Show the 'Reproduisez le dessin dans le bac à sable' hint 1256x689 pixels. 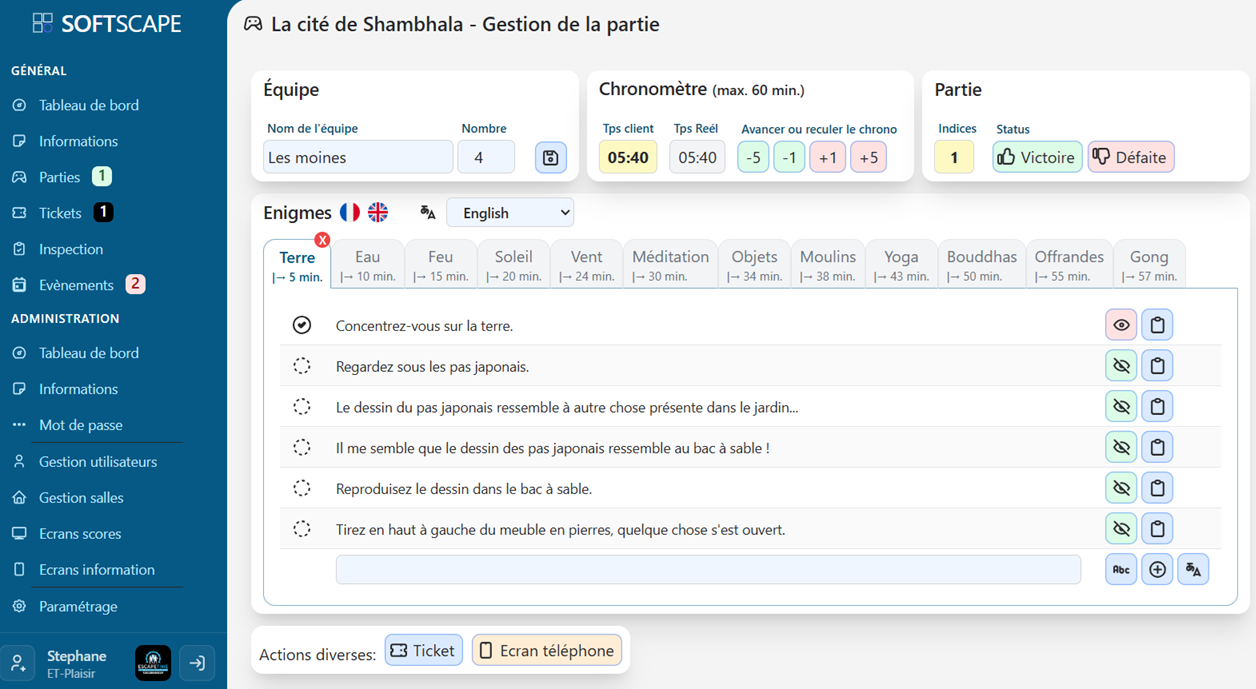click(x=1121, y=488)
